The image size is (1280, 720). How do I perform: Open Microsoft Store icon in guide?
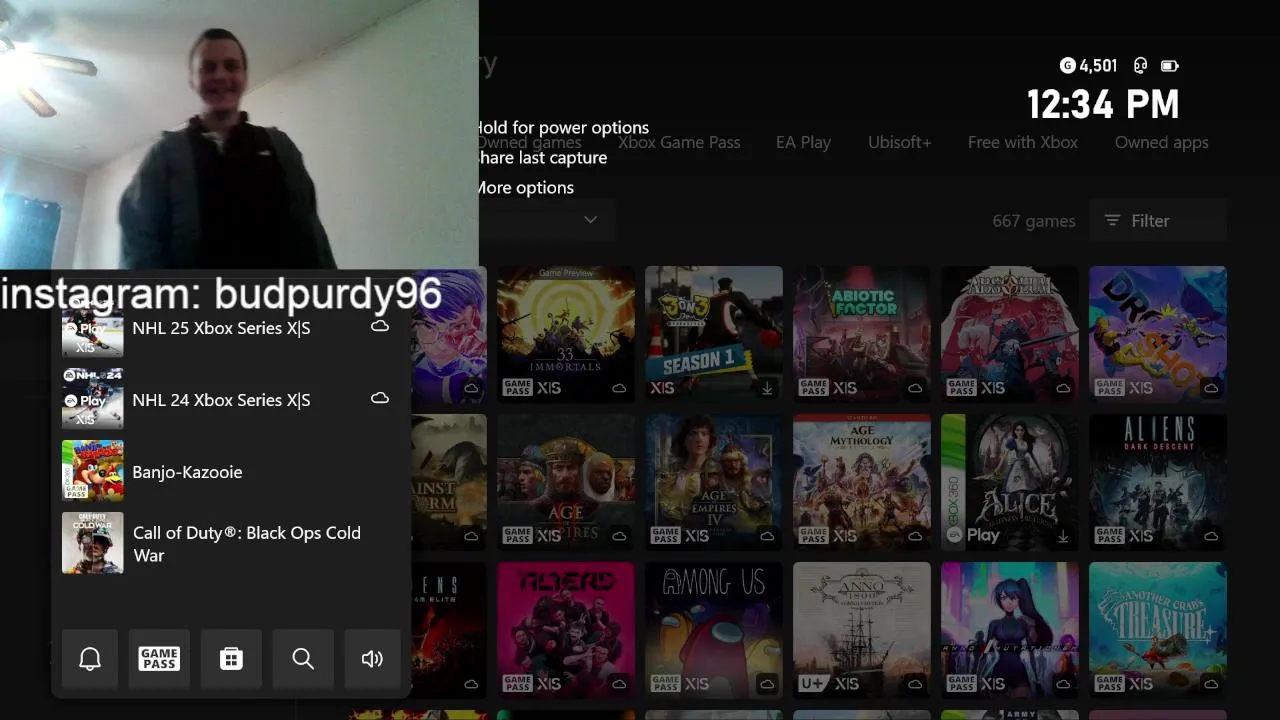pos(231,658)
